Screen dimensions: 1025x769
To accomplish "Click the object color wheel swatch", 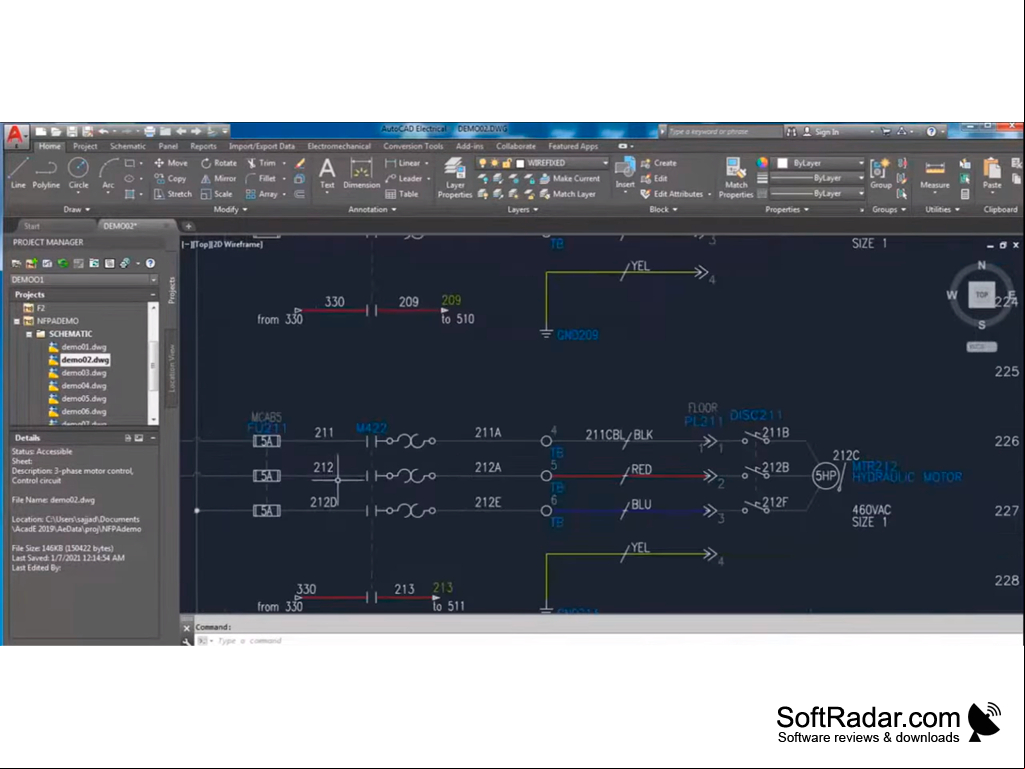I will 762,163.
